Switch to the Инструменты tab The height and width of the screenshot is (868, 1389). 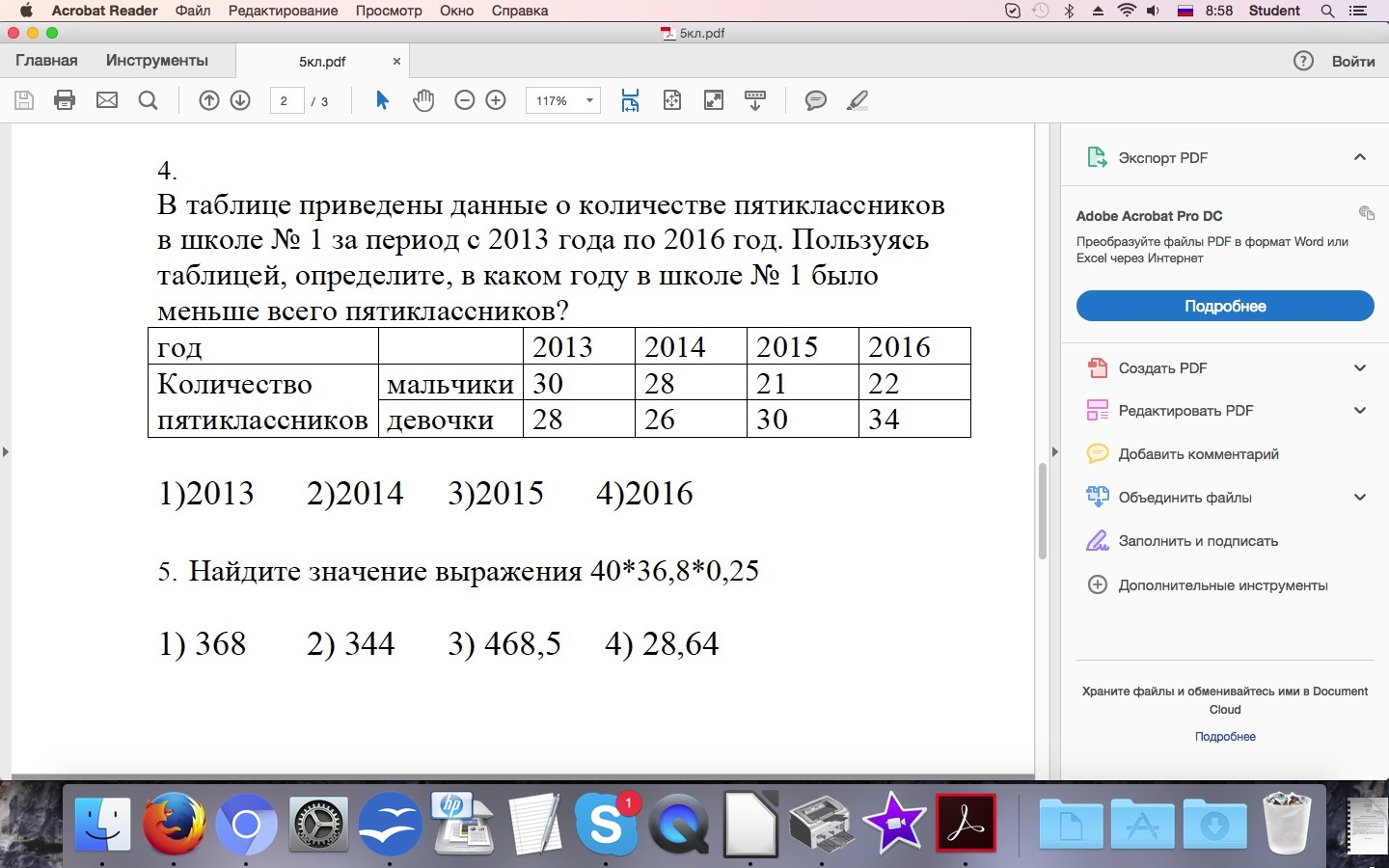click(x=156, y=60)
